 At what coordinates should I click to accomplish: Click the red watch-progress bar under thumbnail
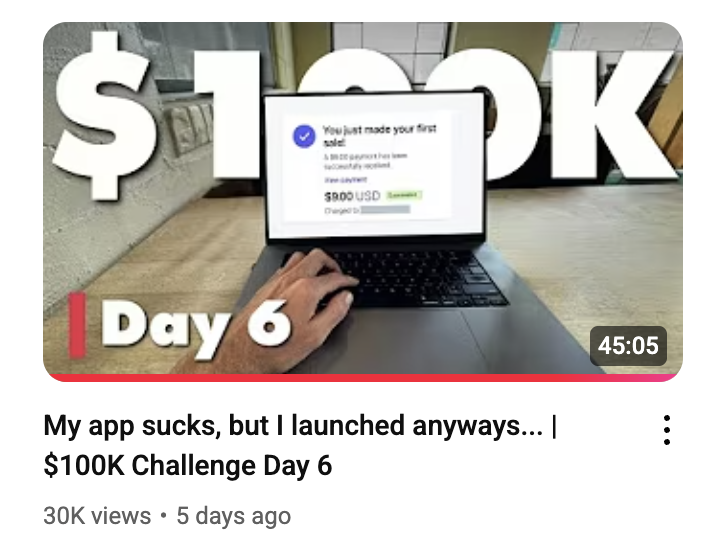click(x=363, y=378)
